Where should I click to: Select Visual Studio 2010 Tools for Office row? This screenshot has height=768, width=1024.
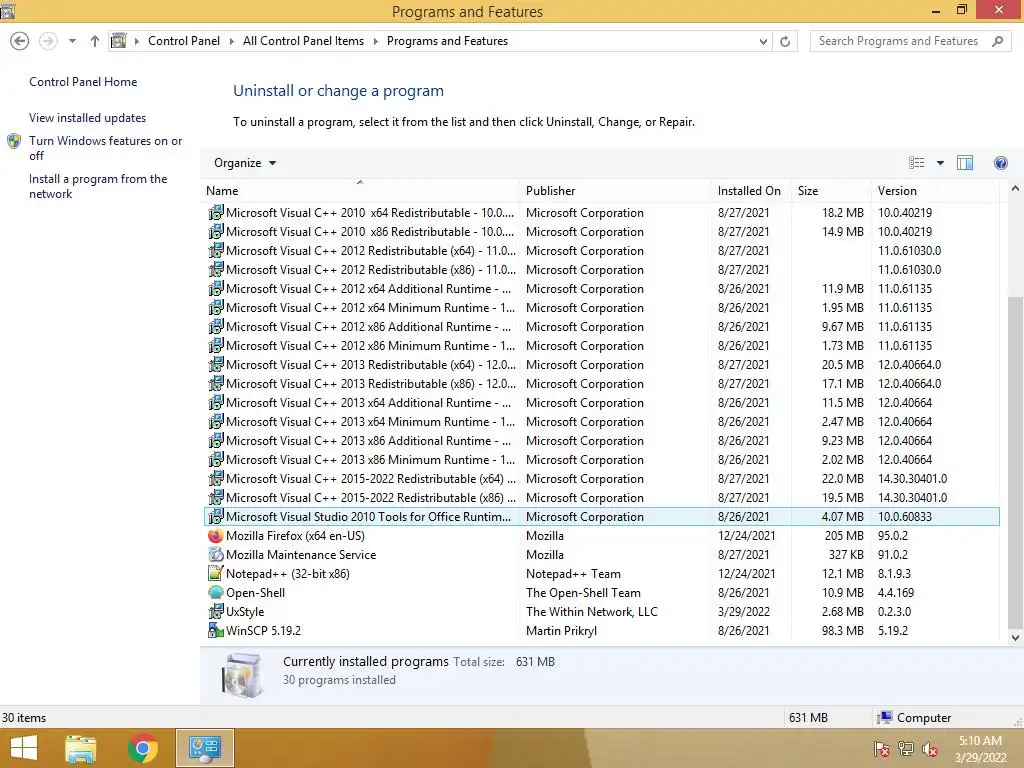(602, 517)
